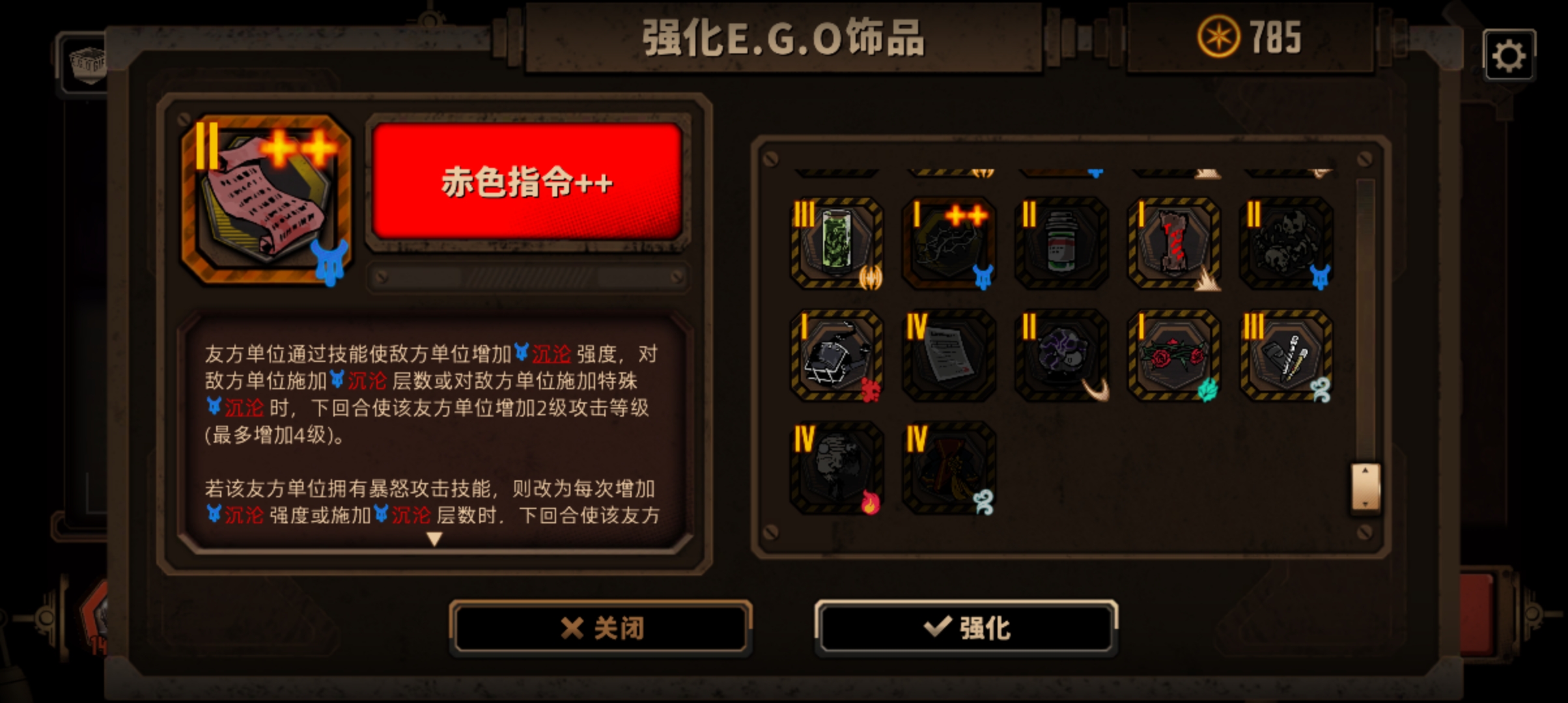1568x703 pixels.
Task: Select the red rose wreath gift
Action: (1174, 355)
